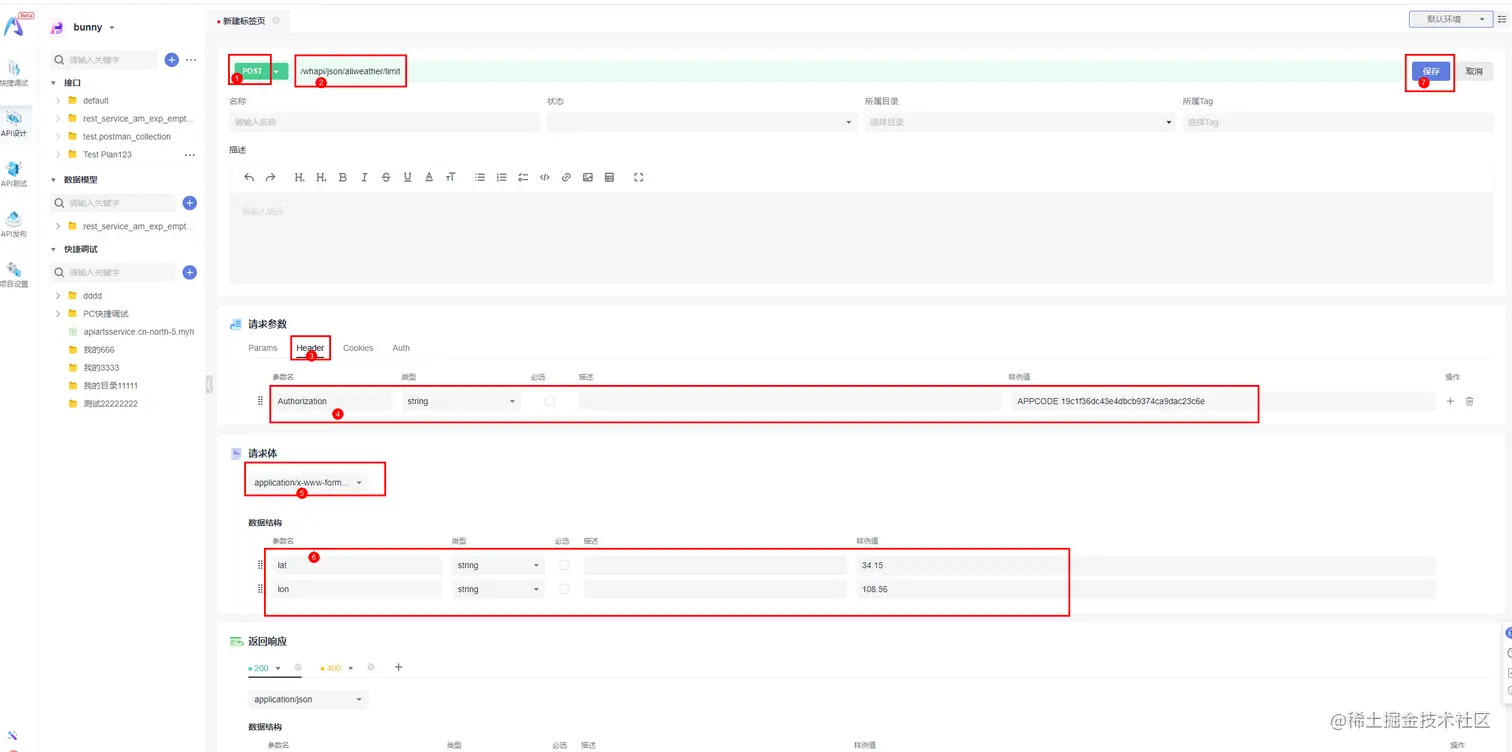
Task: Open the request body content-type dropdown
Action: click(x=307, y=482)
